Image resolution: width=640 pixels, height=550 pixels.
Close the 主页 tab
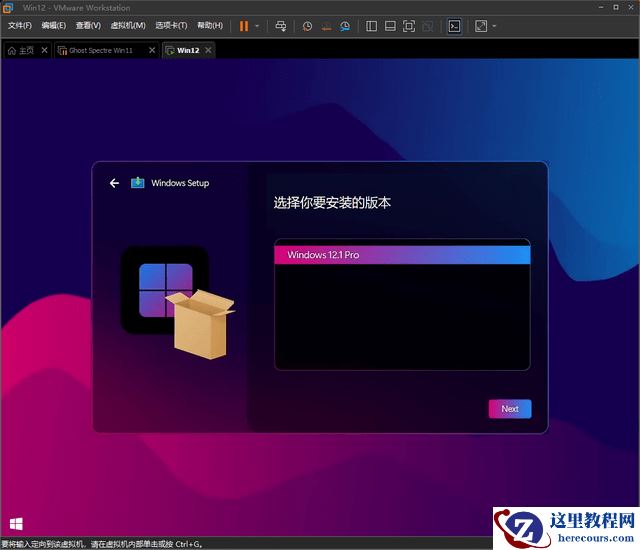pos(44,50)
